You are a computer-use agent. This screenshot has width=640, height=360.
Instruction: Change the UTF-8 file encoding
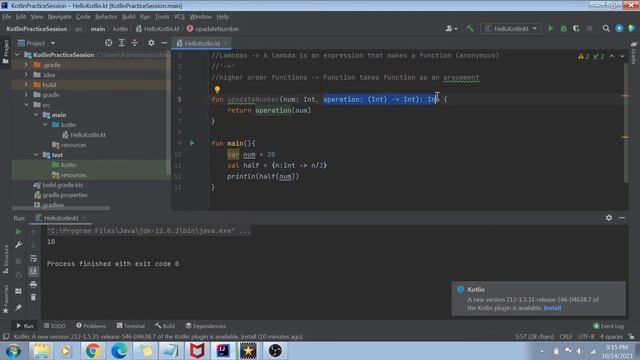(x=586, y=337)
